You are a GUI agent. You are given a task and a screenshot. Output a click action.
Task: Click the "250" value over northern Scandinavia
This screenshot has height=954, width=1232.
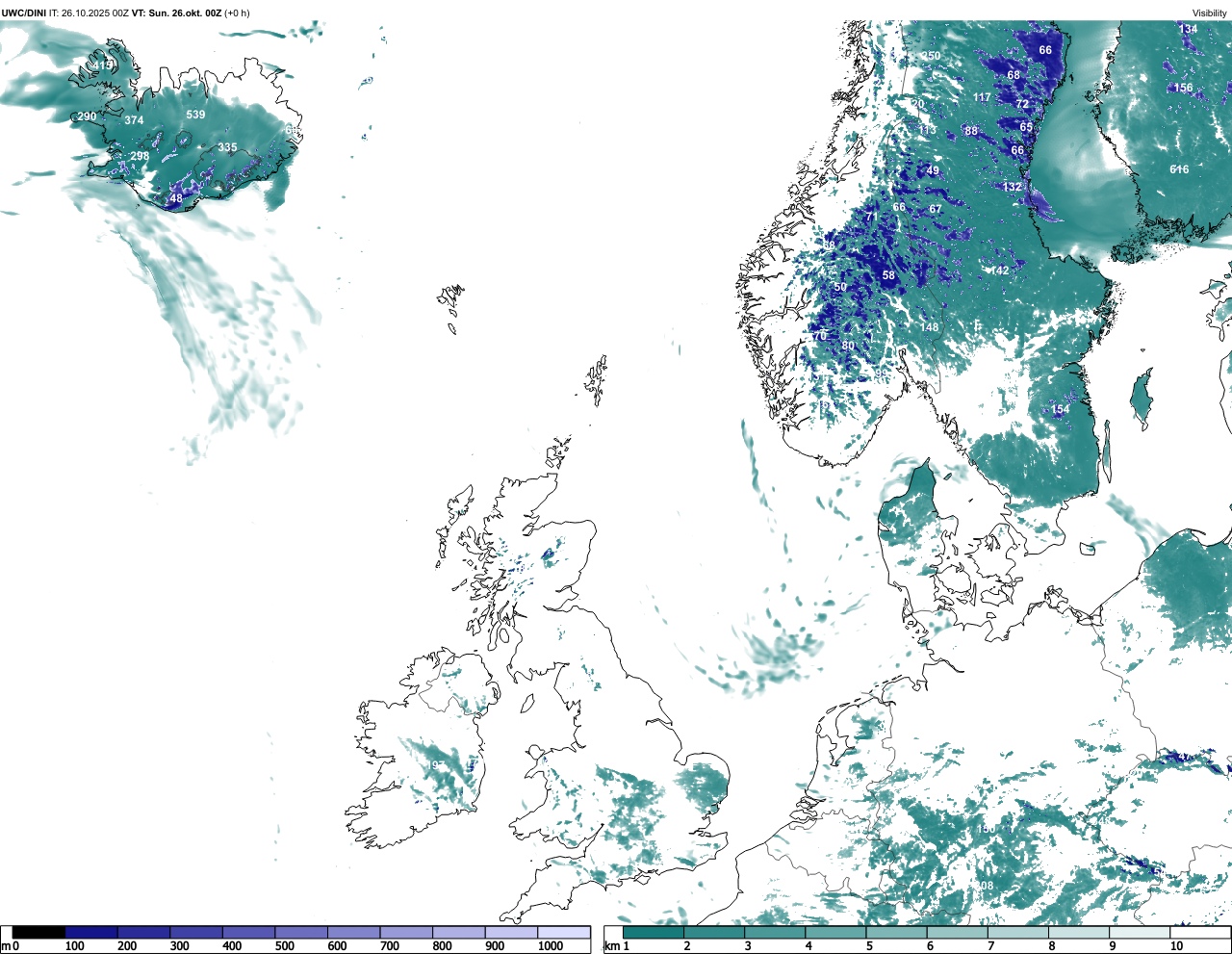pyautogui.click(x=931, y=56)
